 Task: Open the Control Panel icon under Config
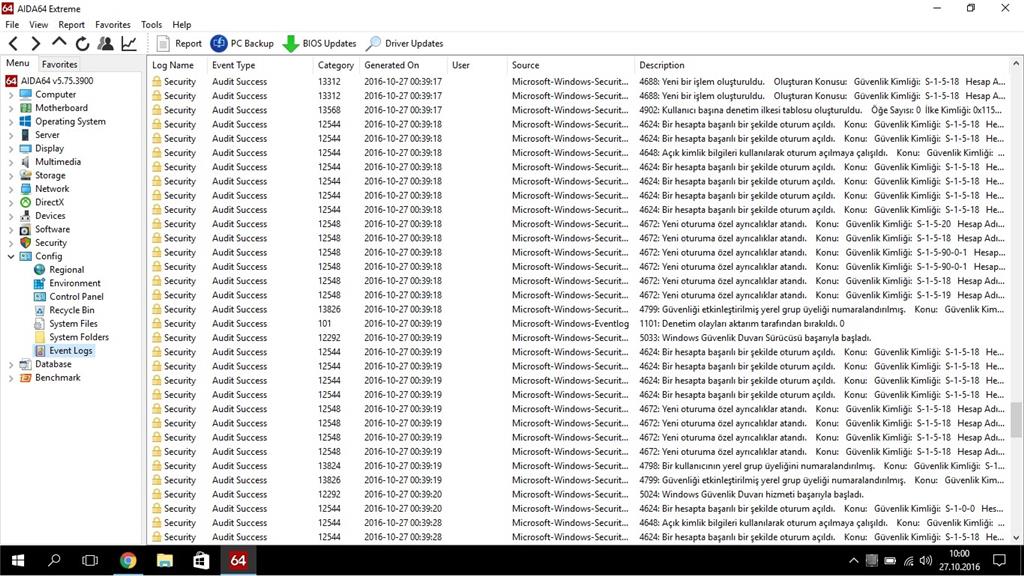click(x=40, y=296)
